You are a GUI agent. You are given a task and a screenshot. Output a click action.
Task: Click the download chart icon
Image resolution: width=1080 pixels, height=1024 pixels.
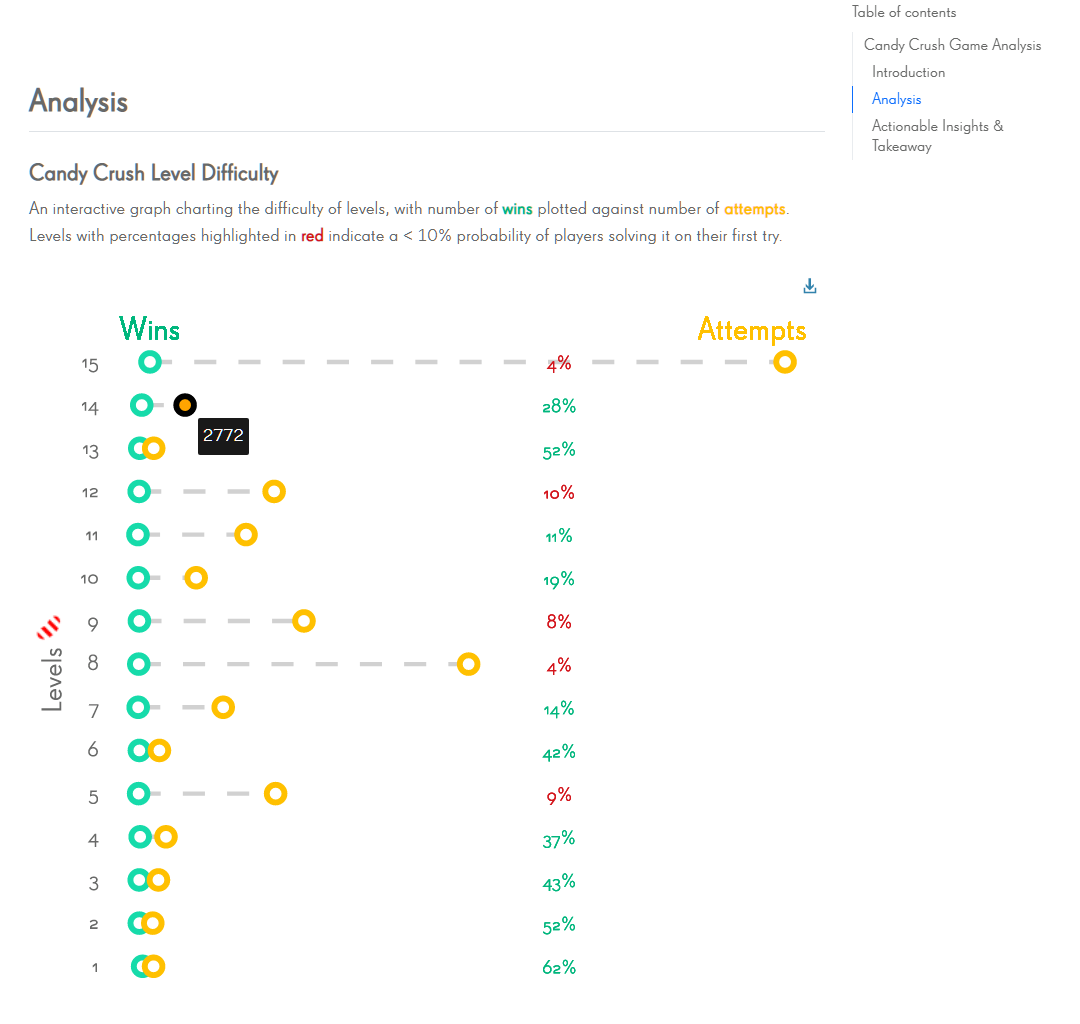tap(810, 286)
